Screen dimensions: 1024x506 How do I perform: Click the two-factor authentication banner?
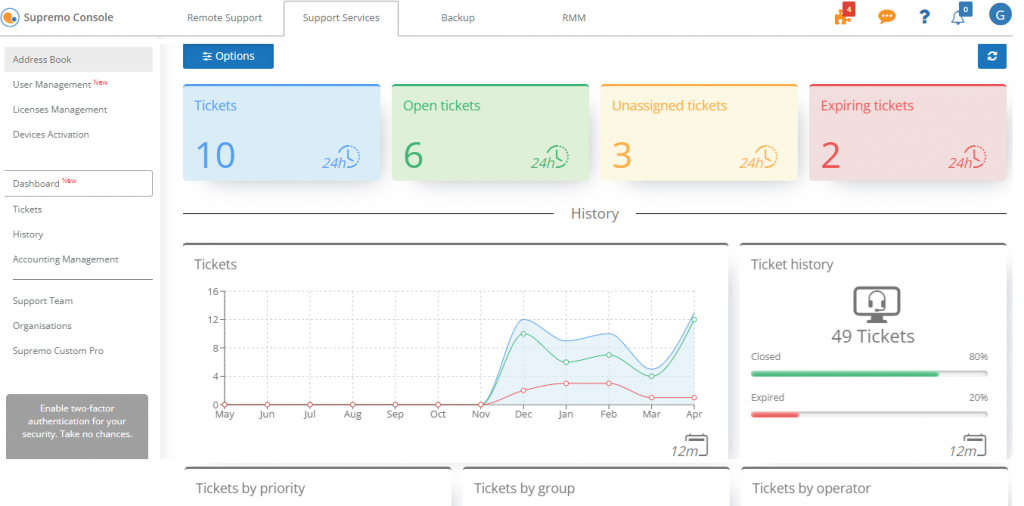pos(77,427)
